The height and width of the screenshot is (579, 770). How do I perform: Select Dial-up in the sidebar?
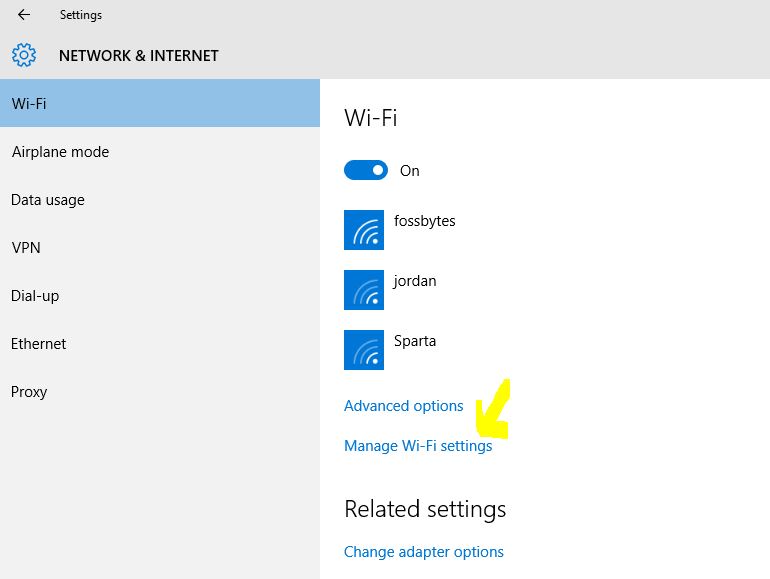[x=160, y=296]
